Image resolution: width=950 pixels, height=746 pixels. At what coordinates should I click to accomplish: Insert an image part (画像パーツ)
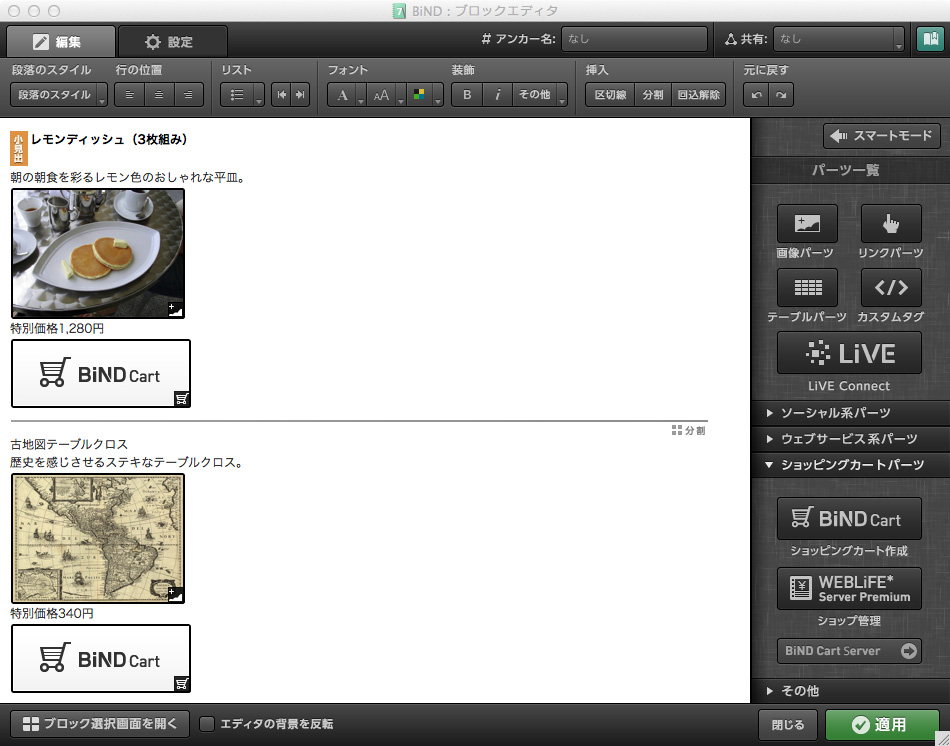click(x=807, y=224)
